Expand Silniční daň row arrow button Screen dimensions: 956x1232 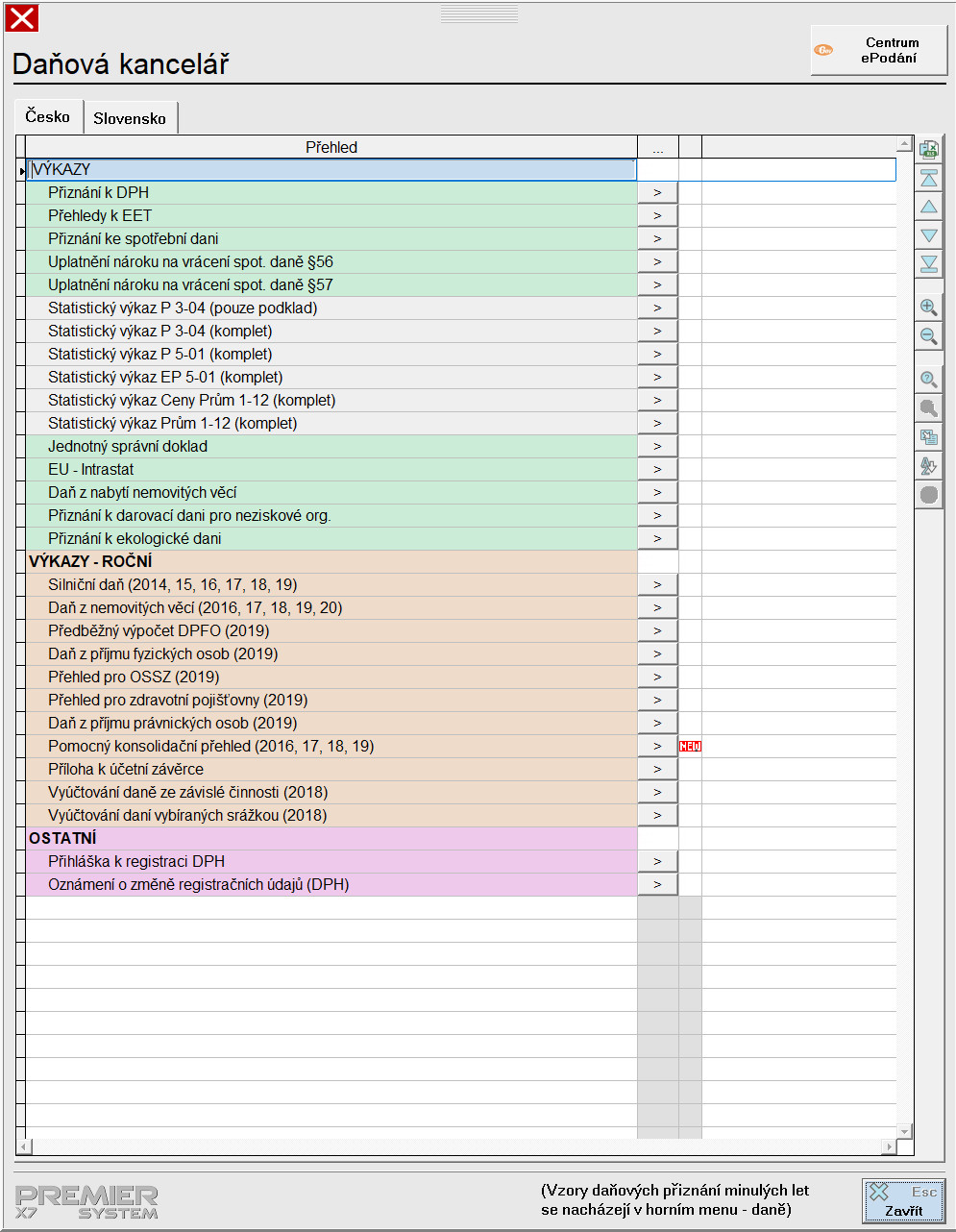click(x=657, y=584)
